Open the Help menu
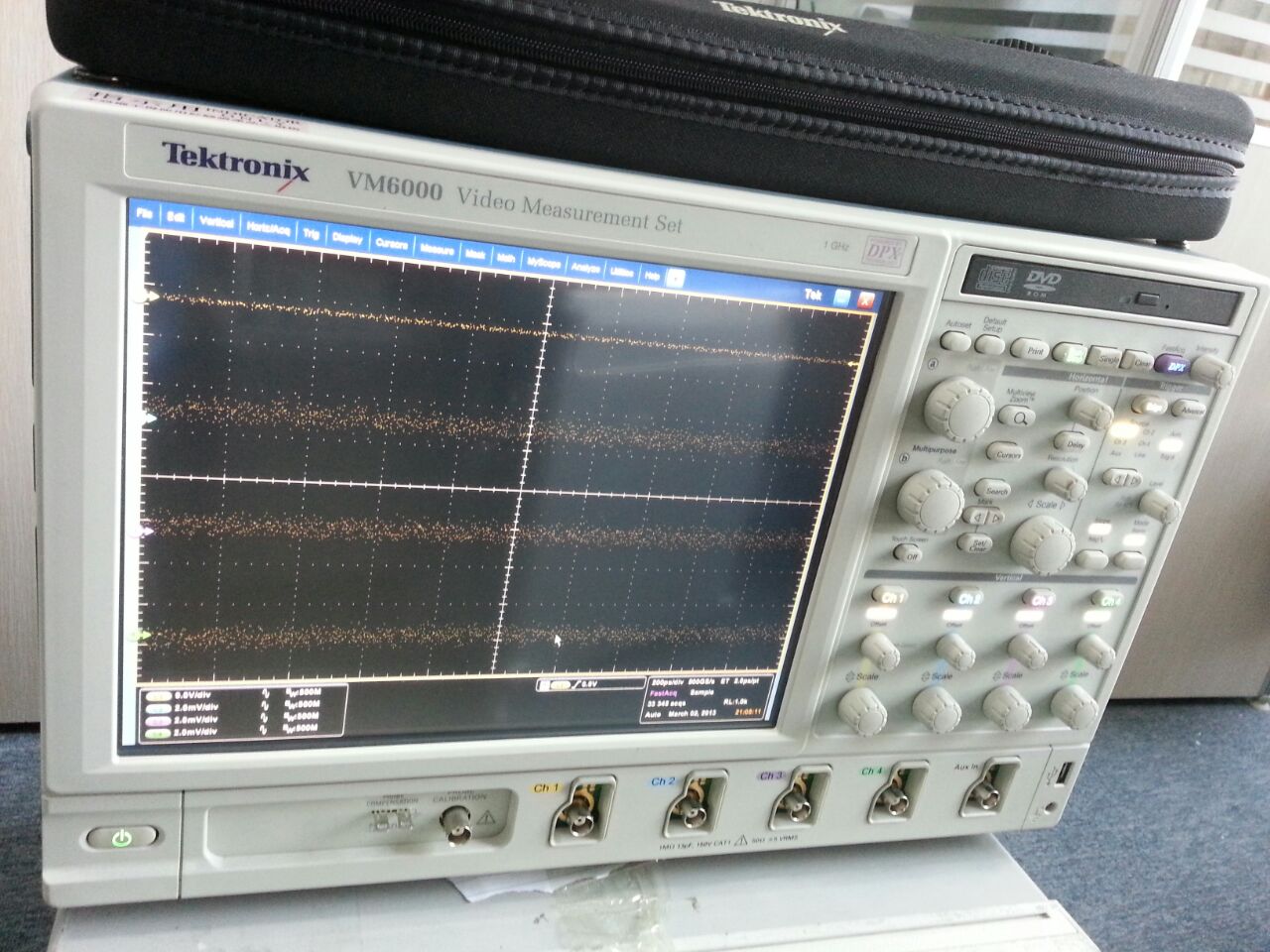The image size is (1270, 952). [x=653, y=276]
